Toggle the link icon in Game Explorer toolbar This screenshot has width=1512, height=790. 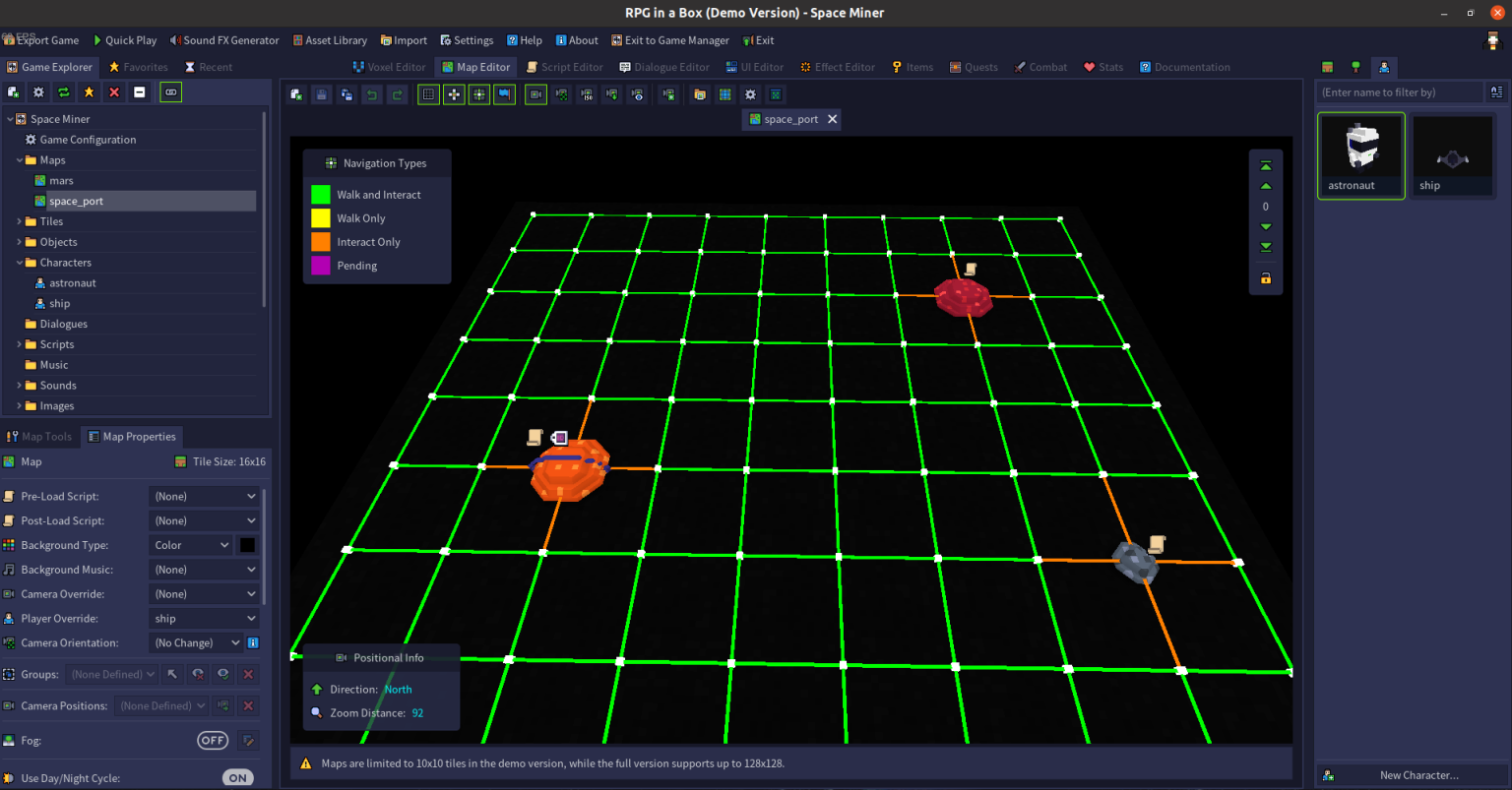(x=170, y=92)
